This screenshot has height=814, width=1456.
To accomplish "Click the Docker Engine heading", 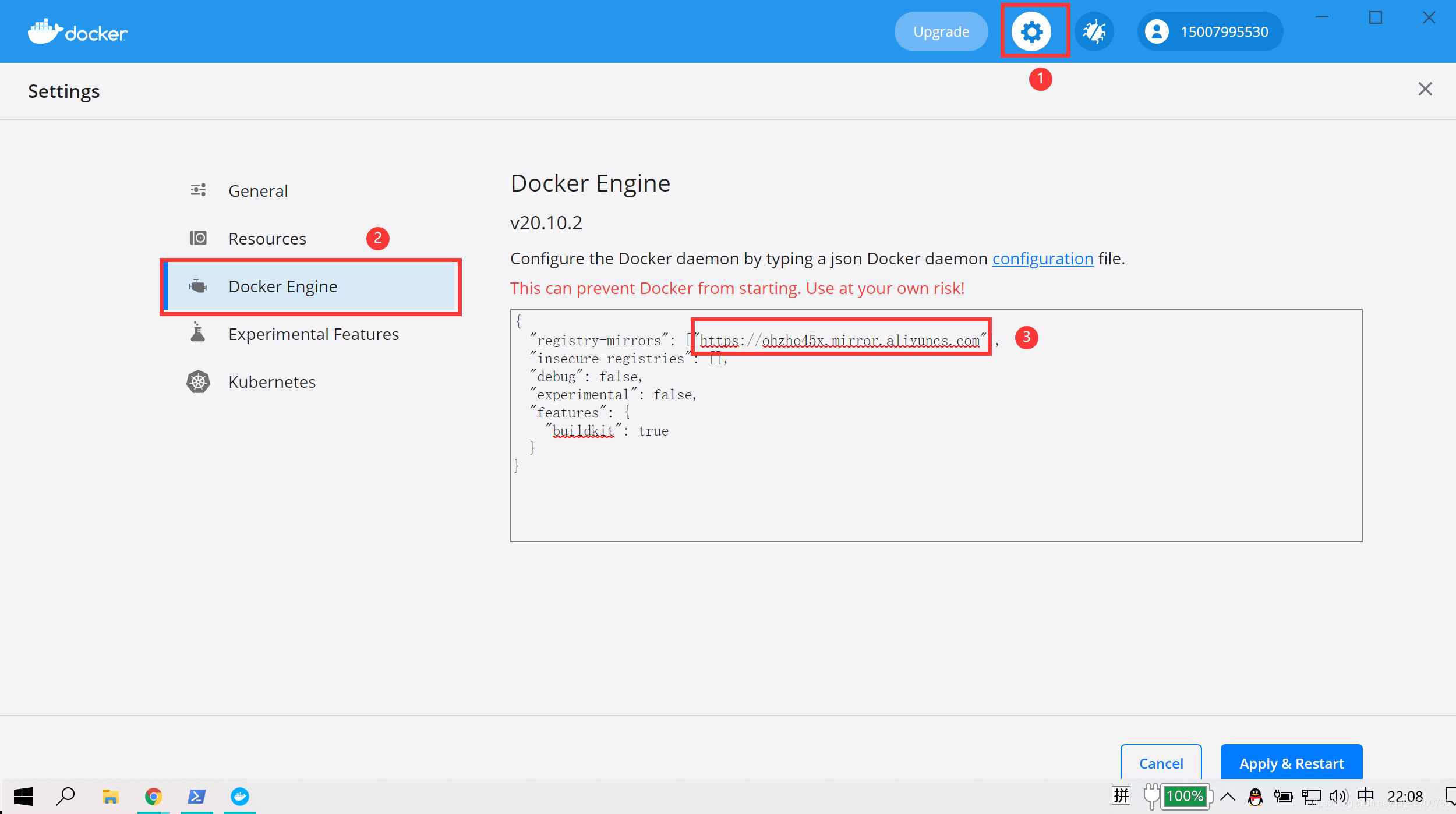I will [590, 183].
